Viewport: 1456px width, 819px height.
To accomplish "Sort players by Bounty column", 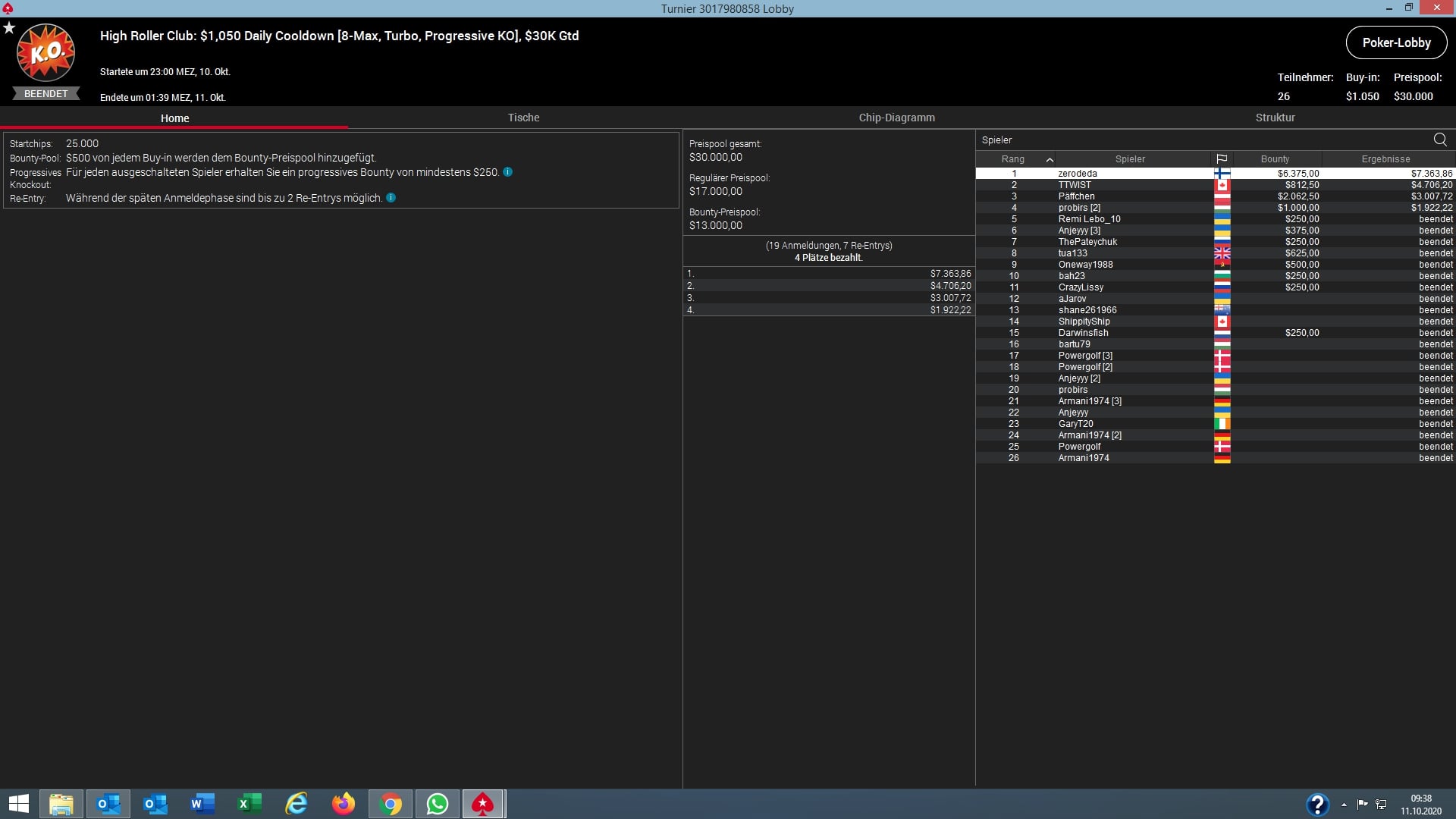I will (1275, 159).
